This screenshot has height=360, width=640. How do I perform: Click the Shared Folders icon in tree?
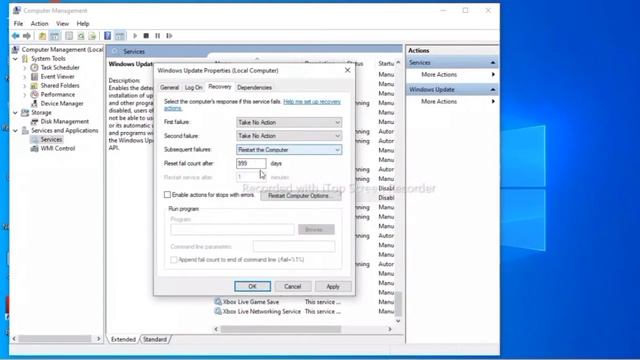[x=34, y=85]
